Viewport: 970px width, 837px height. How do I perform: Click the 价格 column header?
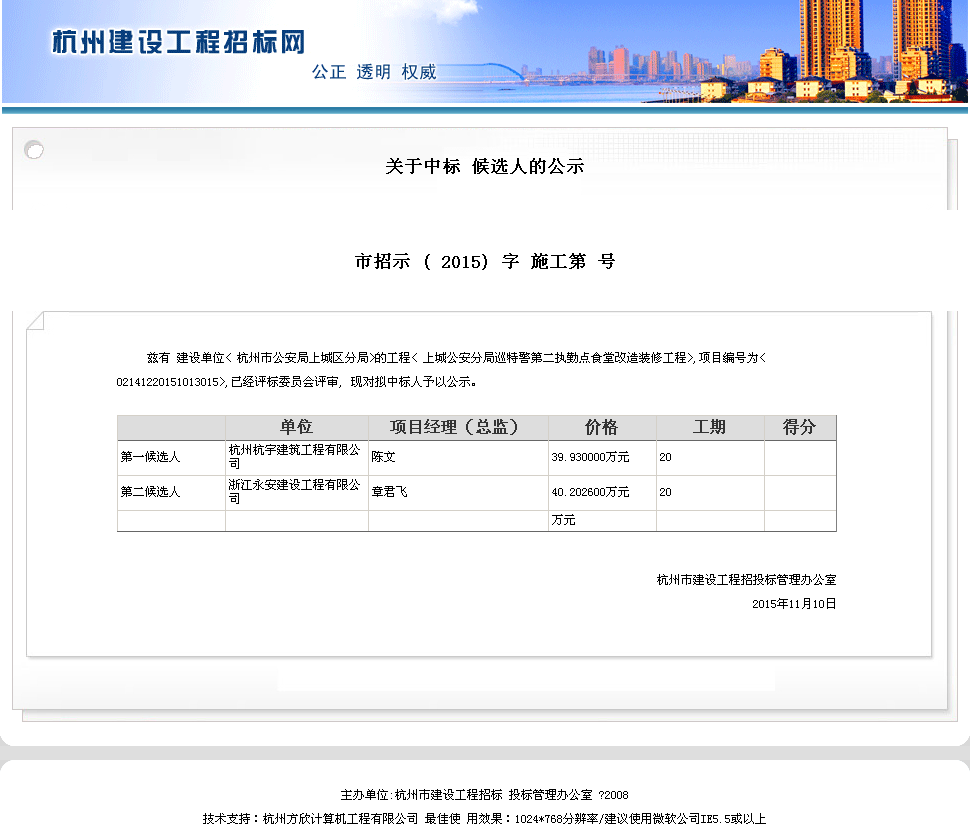click(601, 427)
